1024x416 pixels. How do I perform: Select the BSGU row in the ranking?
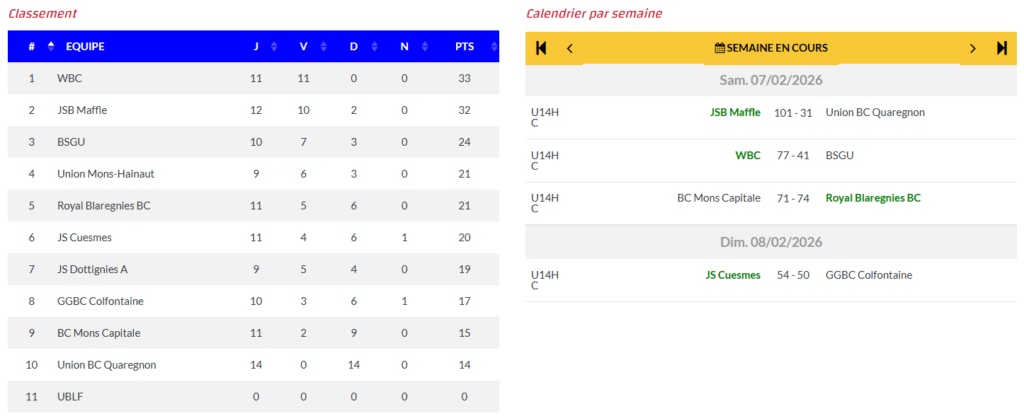(x=252, y=142)
